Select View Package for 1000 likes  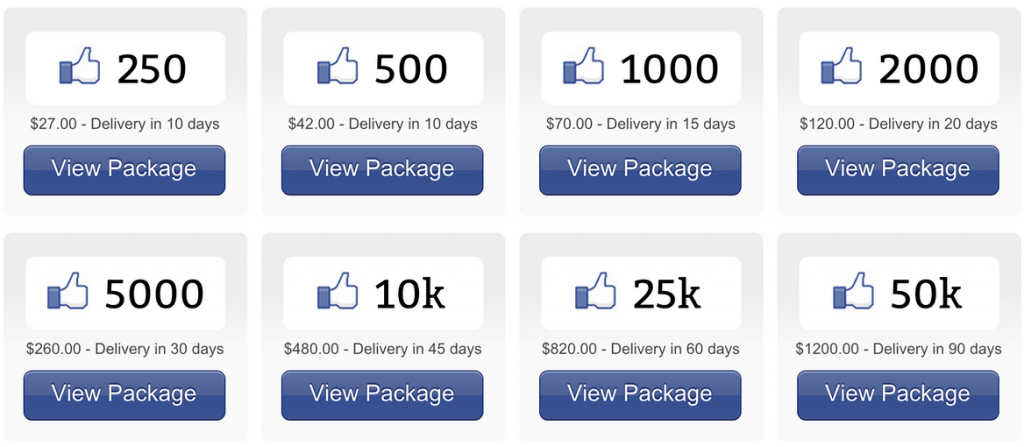[640, 170]
